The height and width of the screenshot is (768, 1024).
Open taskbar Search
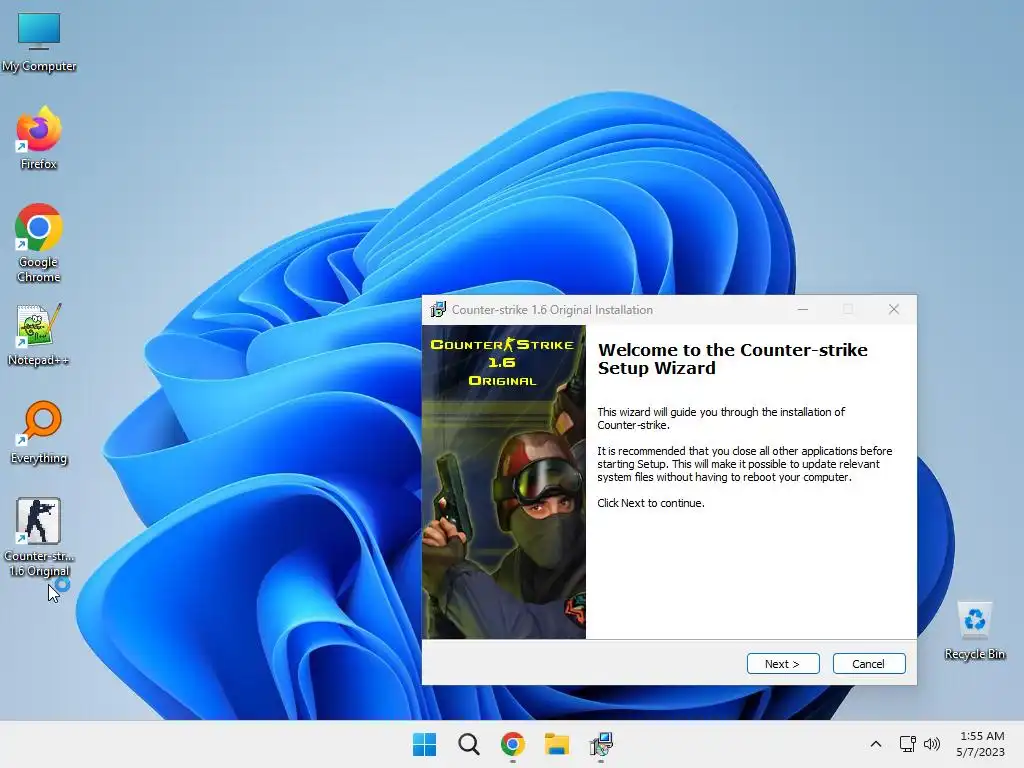click(x=468, y=744)
